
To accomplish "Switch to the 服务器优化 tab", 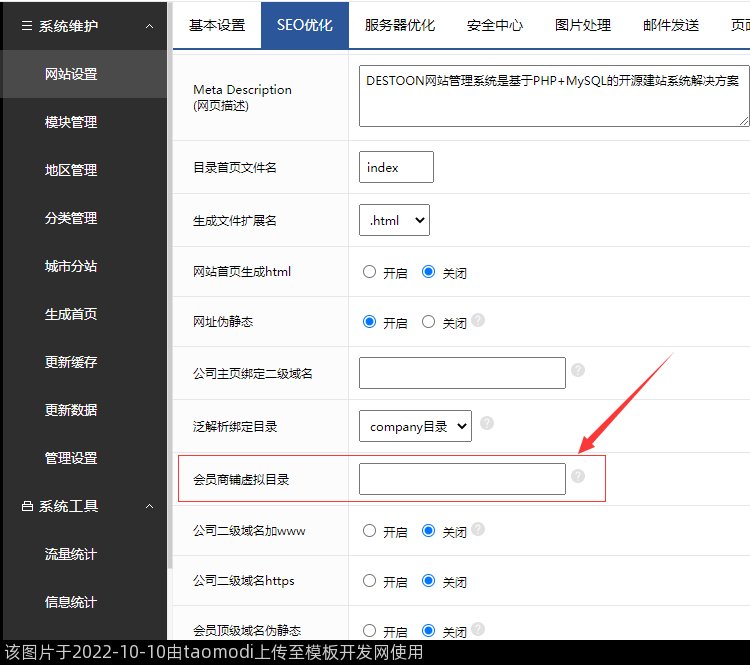I will click(400, 25).
